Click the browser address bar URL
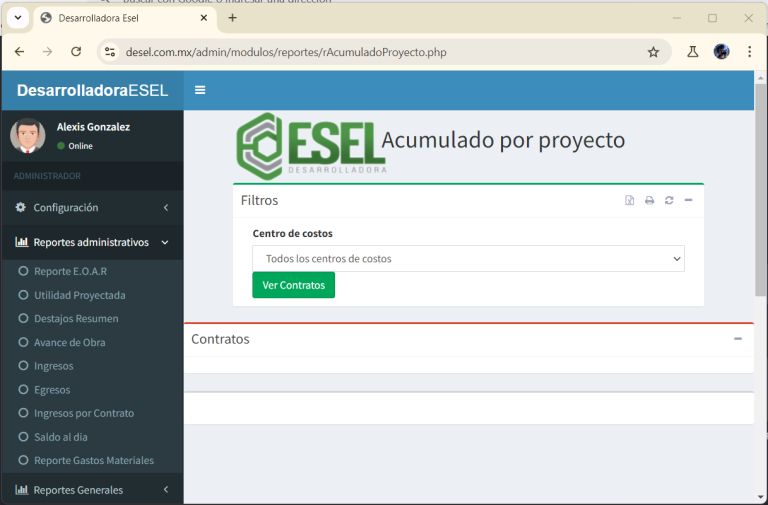Viewport: 768px width, 505px height. tap(286, 52)
